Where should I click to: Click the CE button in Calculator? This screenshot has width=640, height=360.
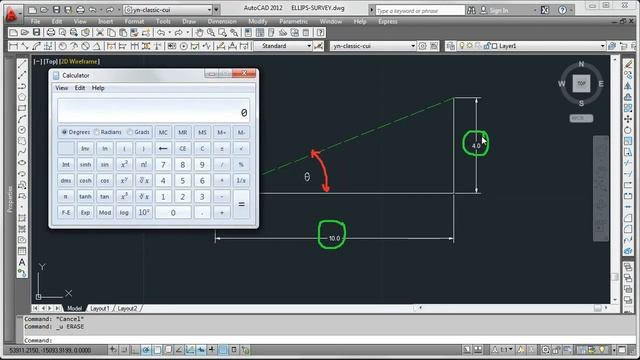[182, 149]
